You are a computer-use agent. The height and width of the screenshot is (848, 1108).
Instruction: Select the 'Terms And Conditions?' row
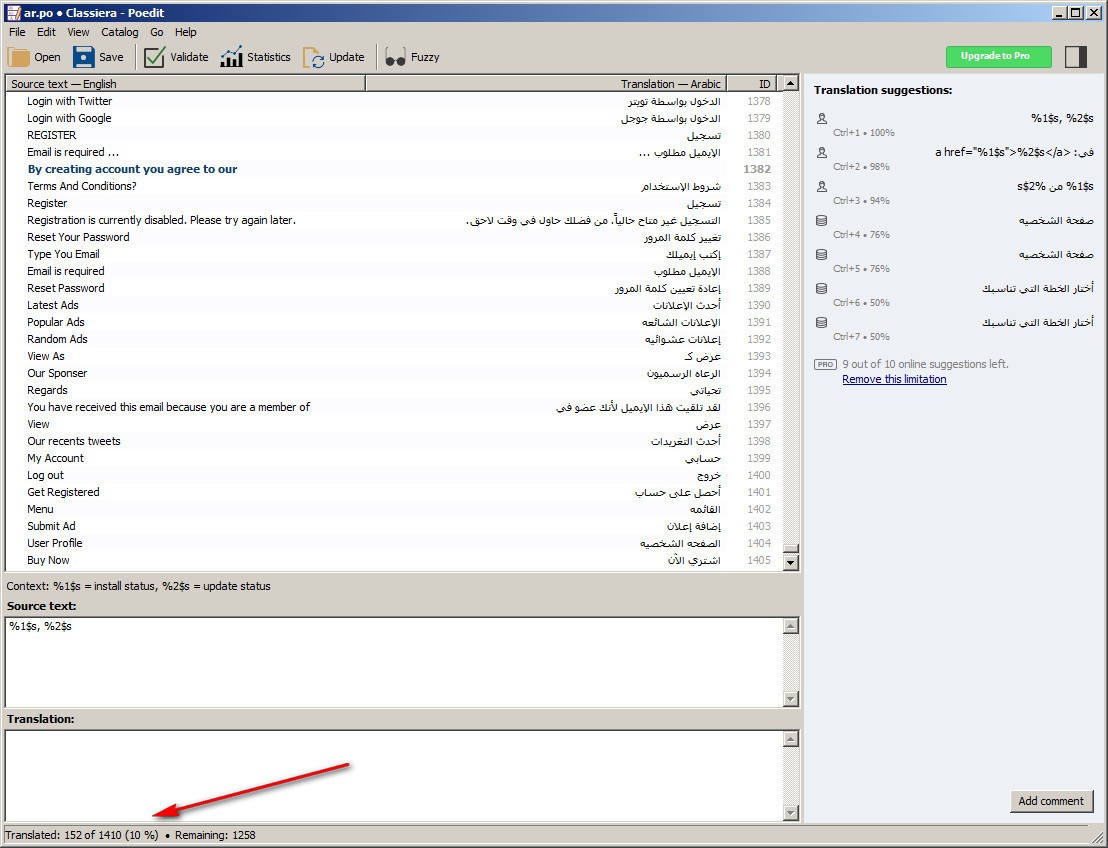click(x=393, y=186)
